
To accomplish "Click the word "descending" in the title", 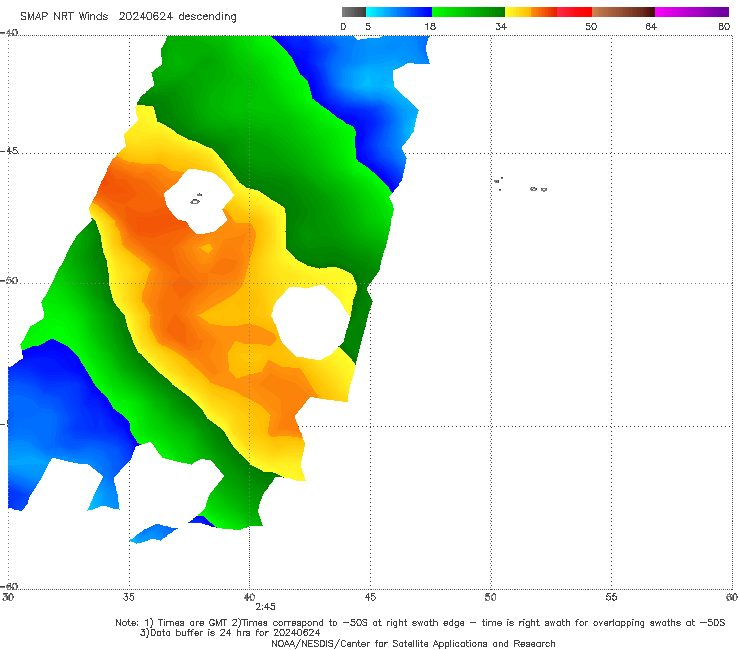I will coord(208,17).
